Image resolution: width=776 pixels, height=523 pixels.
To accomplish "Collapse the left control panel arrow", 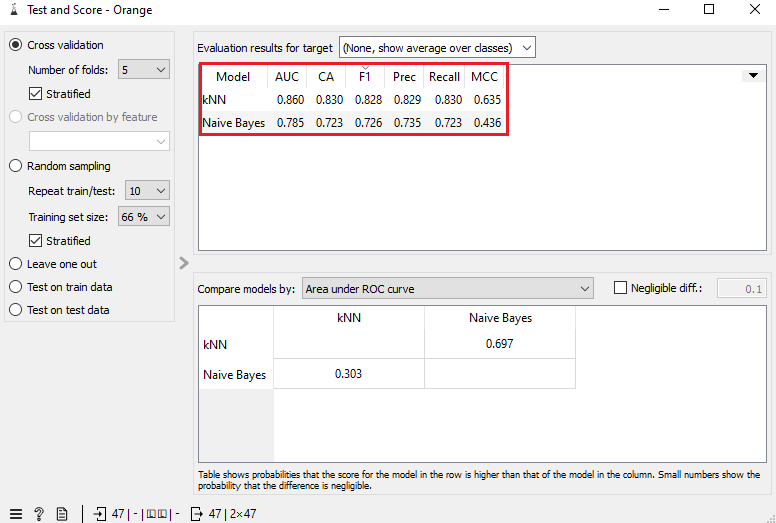I will (x=184, y=263).
